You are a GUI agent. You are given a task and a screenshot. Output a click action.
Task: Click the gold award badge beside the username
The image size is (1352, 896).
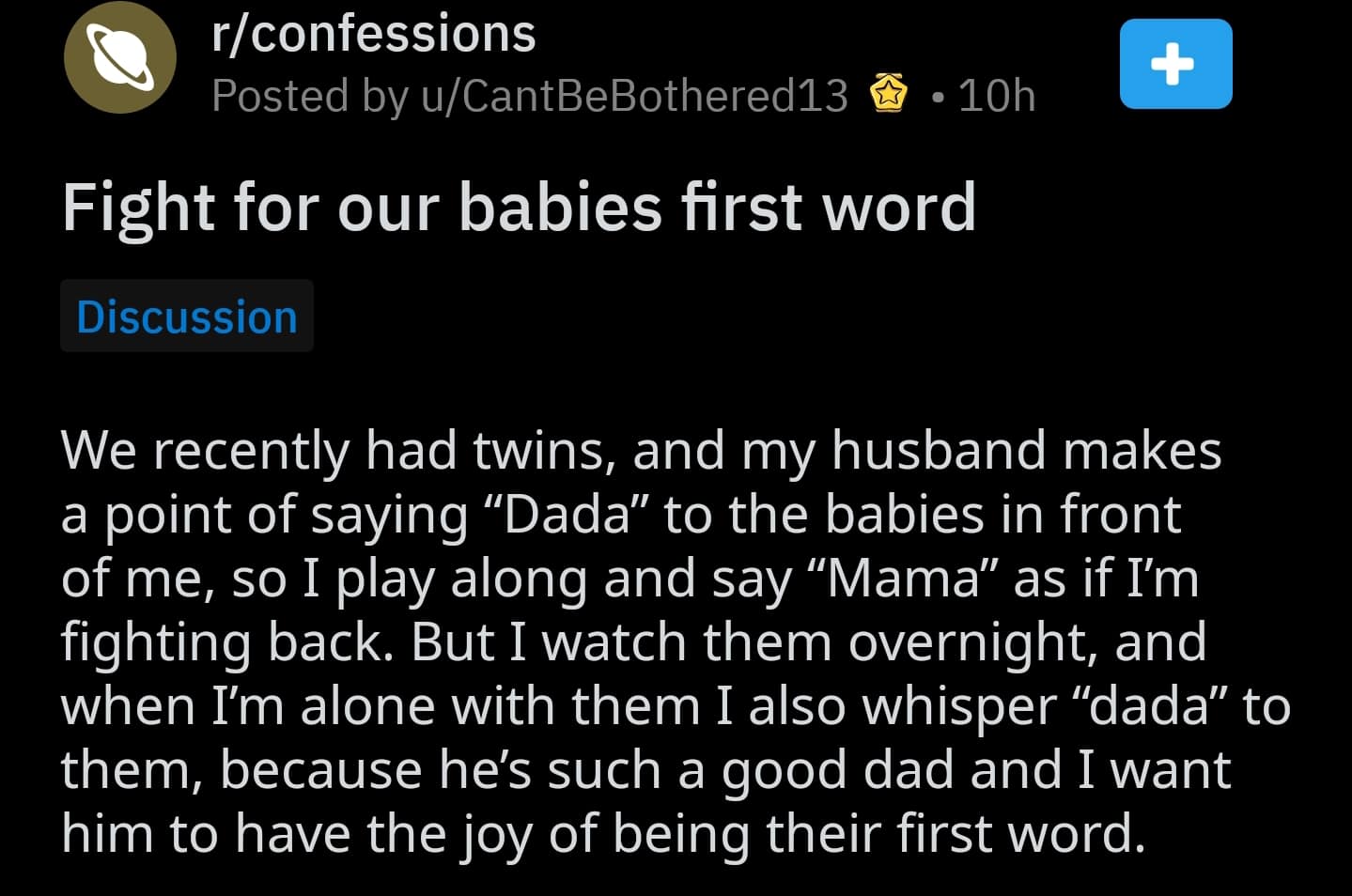[889, 94]
